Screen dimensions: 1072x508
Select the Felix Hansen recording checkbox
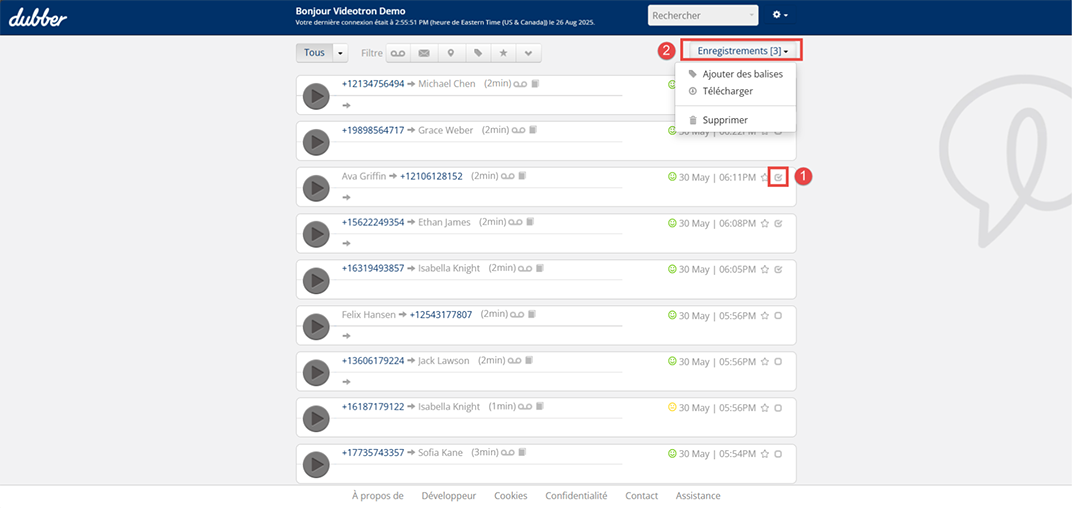778,316
